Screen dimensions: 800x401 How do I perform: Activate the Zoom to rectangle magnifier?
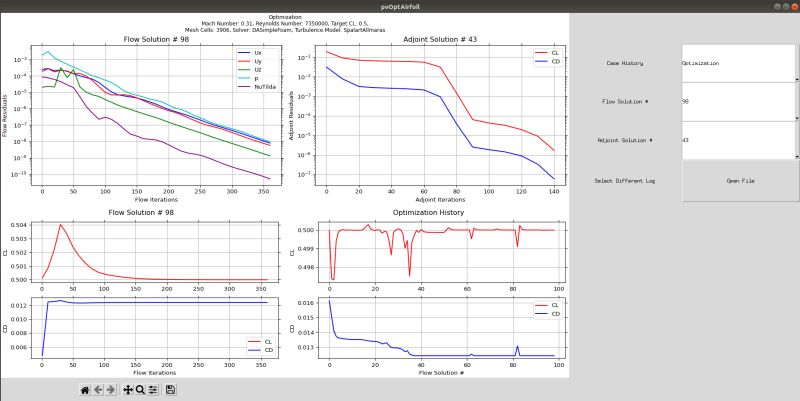140,390
